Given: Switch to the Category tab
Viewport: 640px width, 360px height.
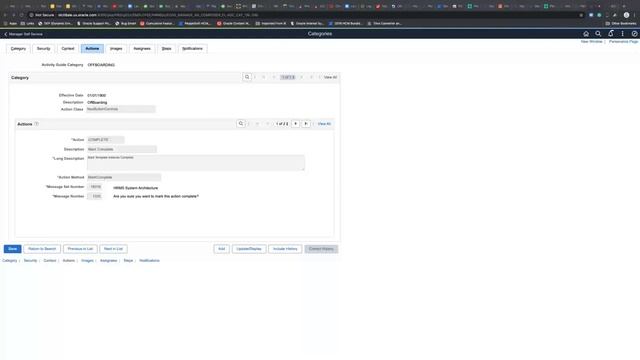Looking at the screenshot, I should point(18,49).
